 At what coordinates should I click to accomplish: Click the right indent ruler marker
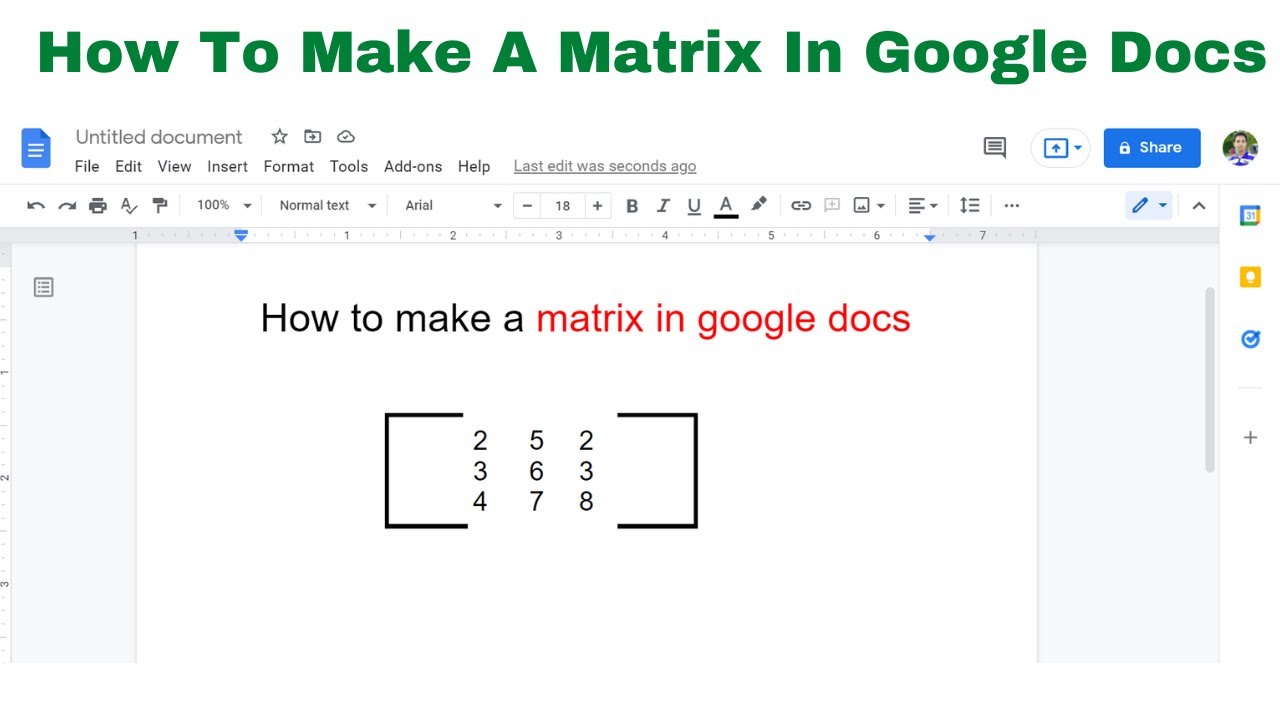930,236
